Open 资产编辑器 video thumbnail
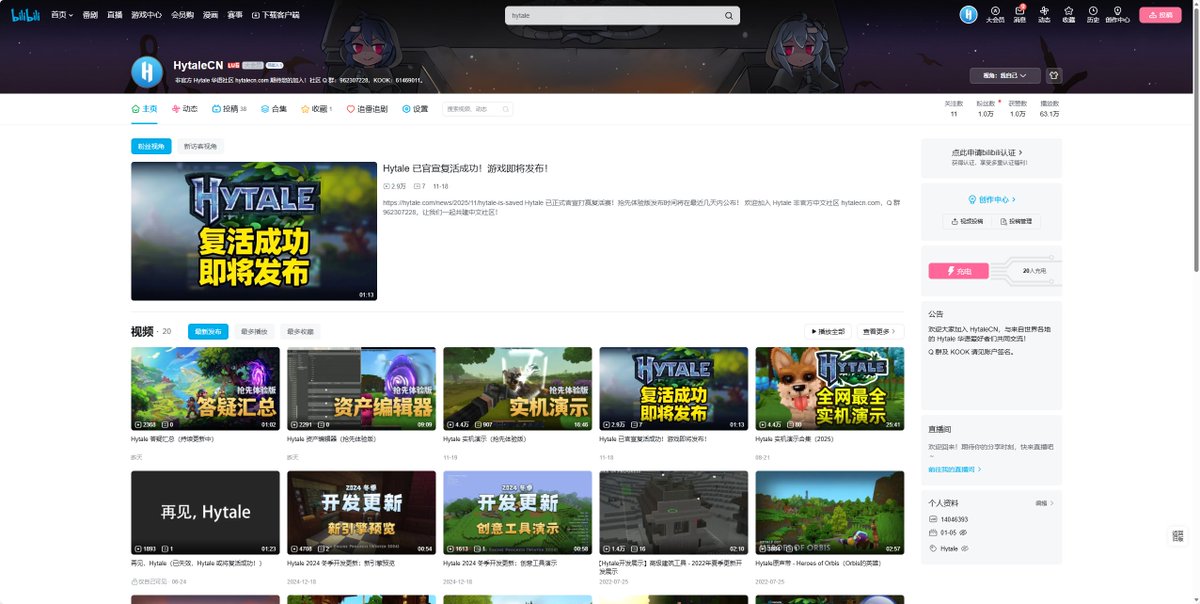The width and height of the screenshot is (1200, 604). pyautogui.click(x=361, y=389)
